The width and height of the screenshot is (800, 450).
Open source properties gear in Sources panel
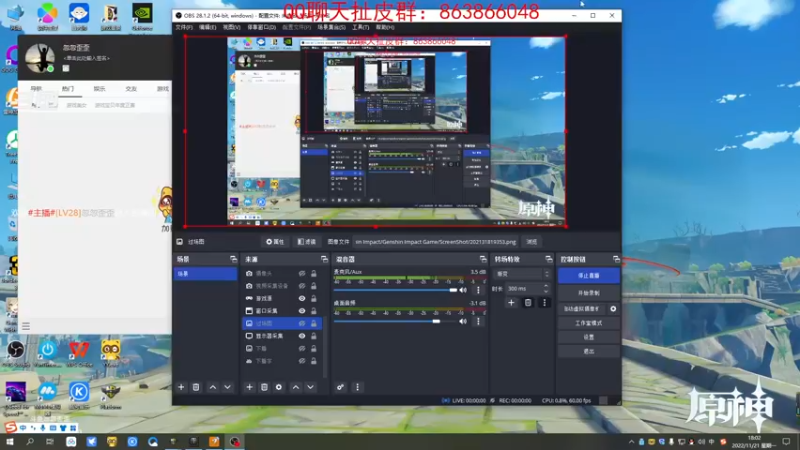(279, 387)
